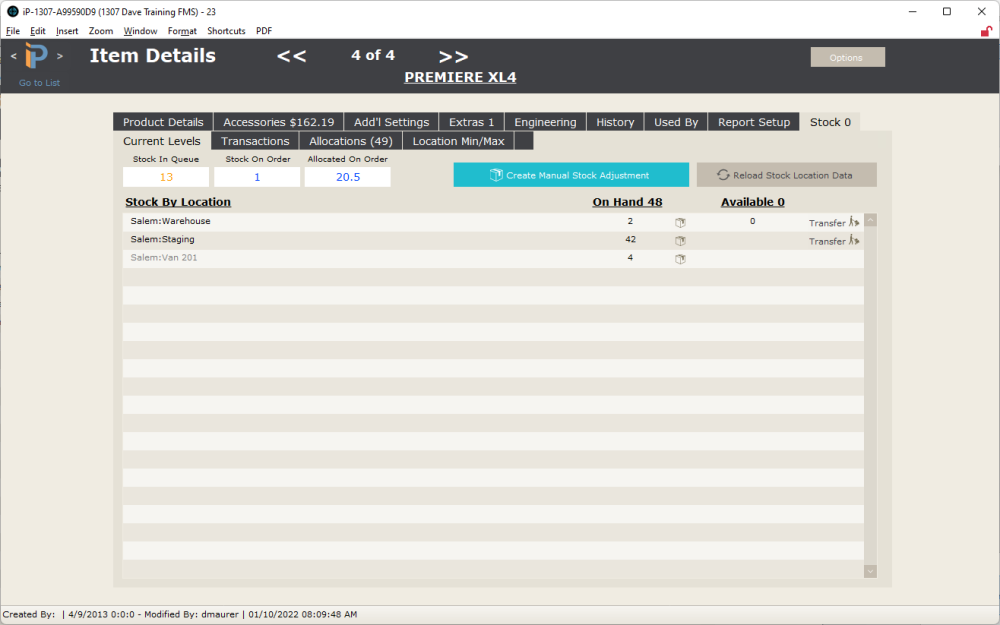The height and width of the screenshot is (625, 1000).
Task: Switch to History tab
Action: [x=615, y=122]
